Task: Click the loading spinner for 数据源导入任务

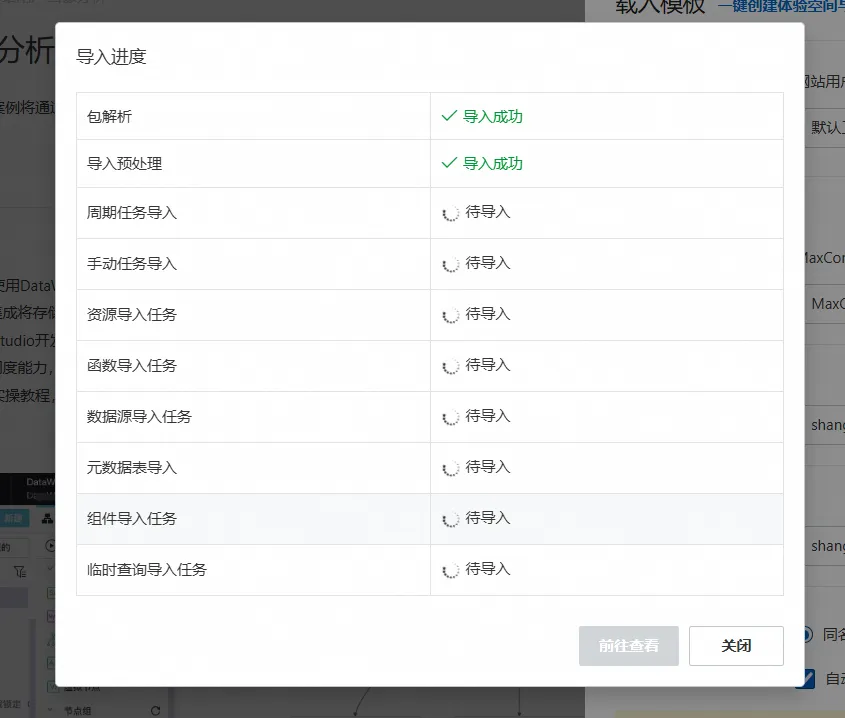Action: pyautogui.click(x=451, y=417)
